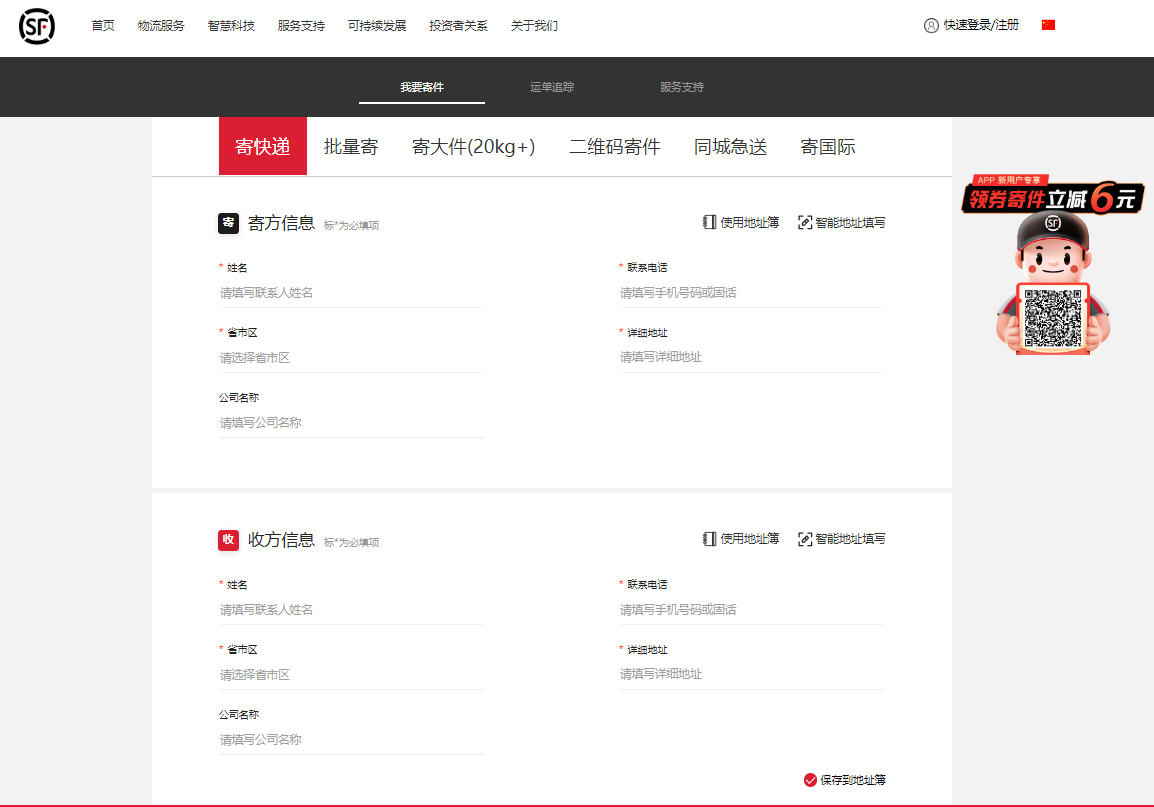This screenshot has height=807, width=1154.
Task: Click the 领券寄件立减6元 coupon banner
Action: (1052, 197)
